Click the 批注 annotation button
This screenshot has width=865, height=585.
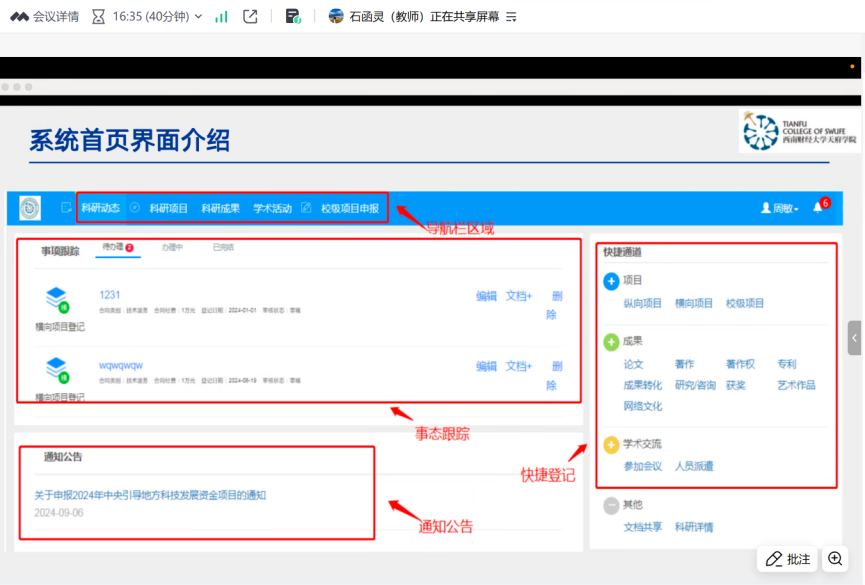[787, 559]
